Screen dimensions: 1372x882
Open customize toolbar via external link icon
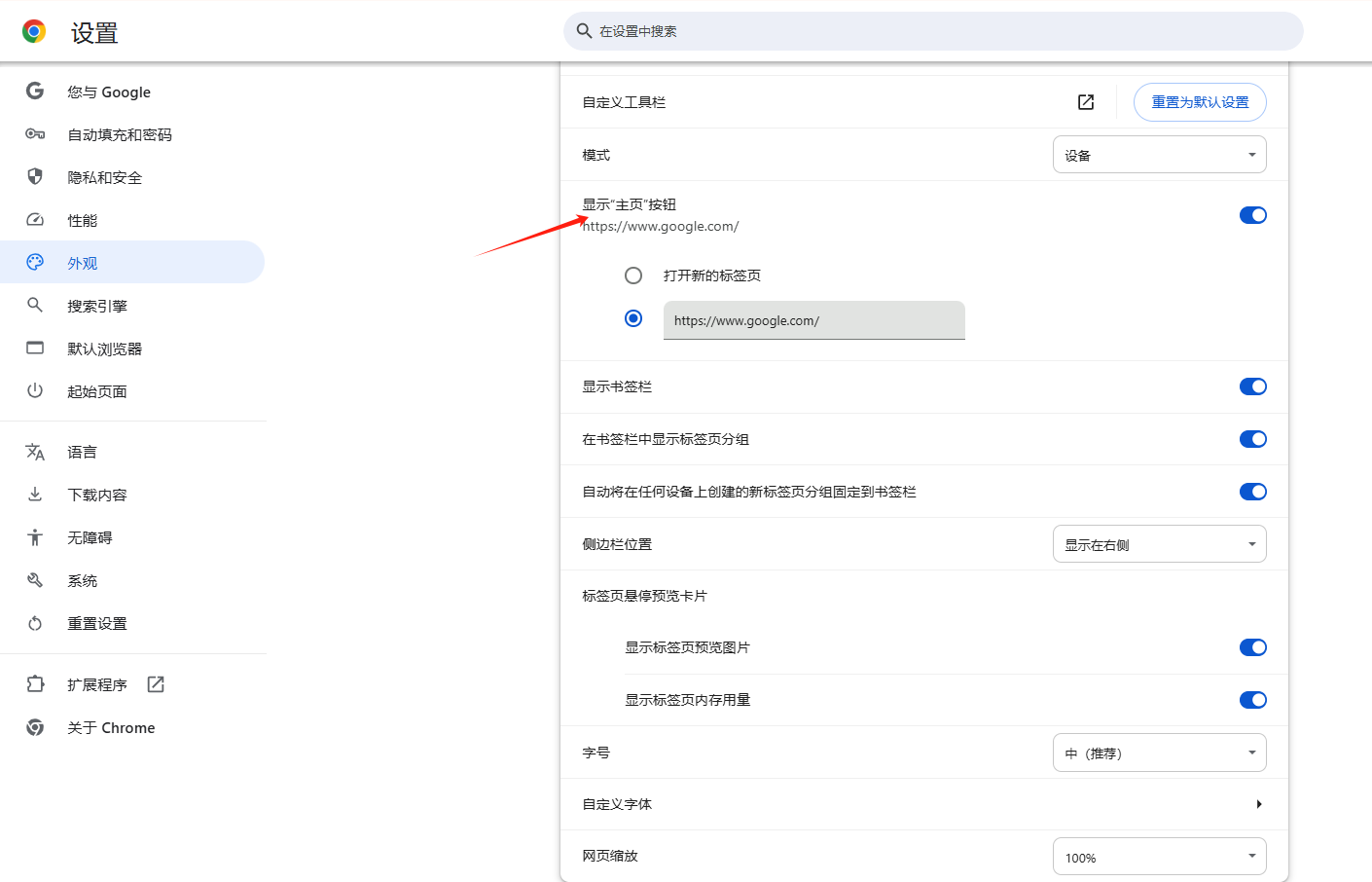(1086, 102)
